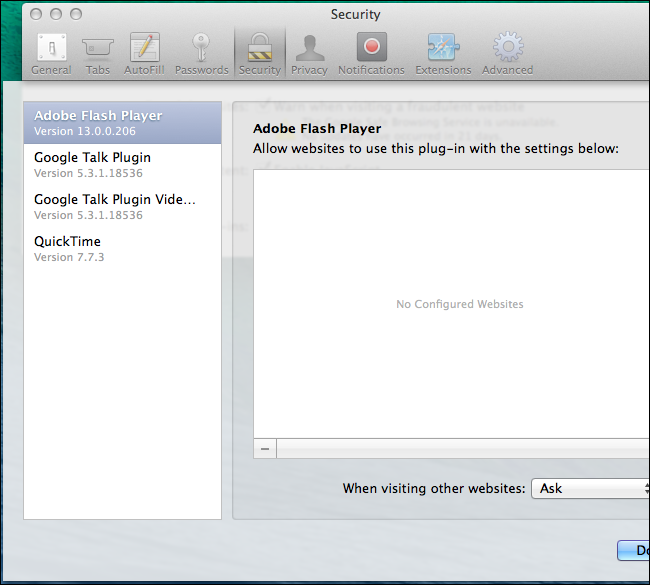
Task: Switch to the Tabs preferences icon
Action: (98, 54)
